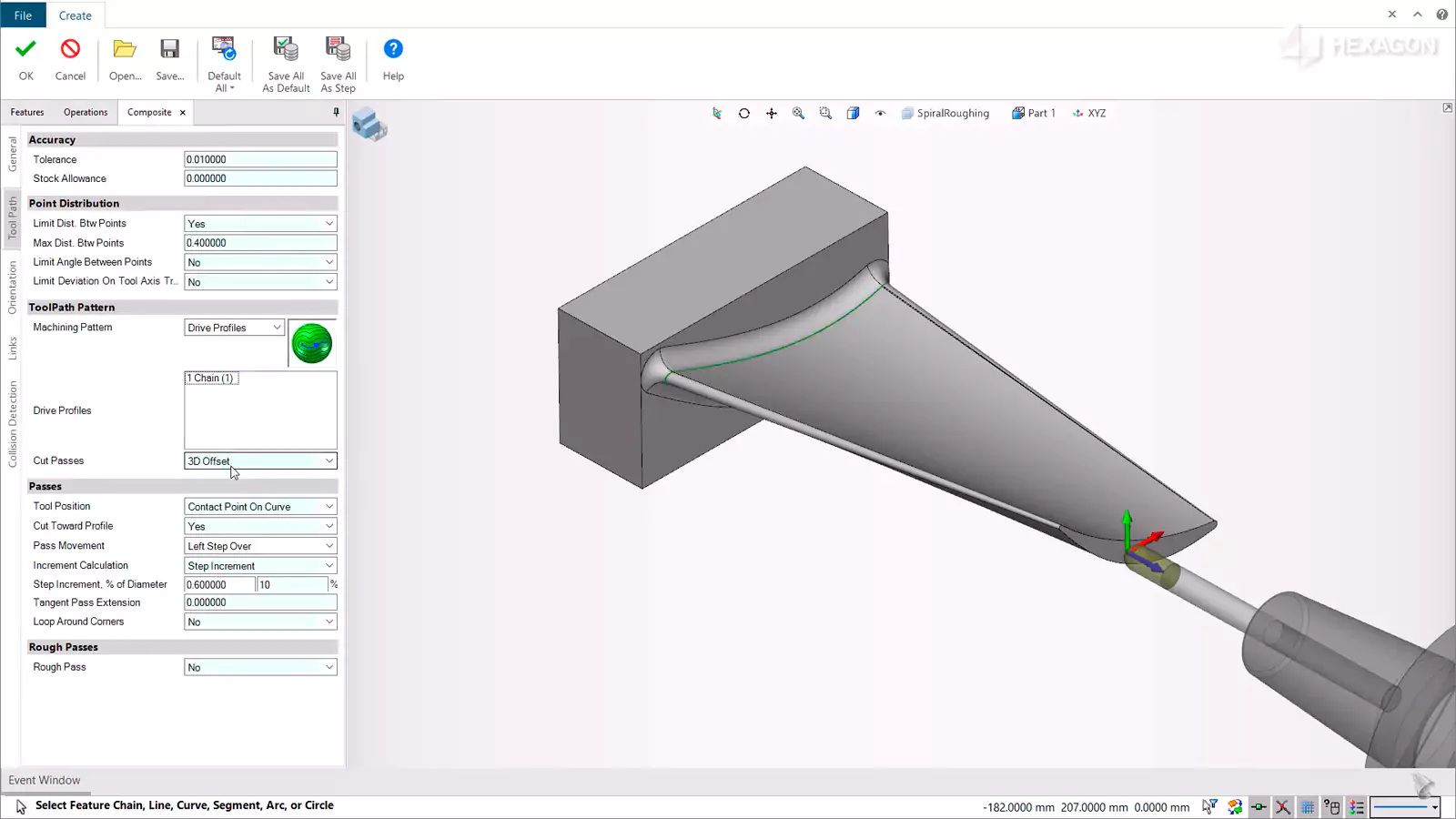Click the green OK checkmark
The image size is (1456, 819).
tap(25, 49)
